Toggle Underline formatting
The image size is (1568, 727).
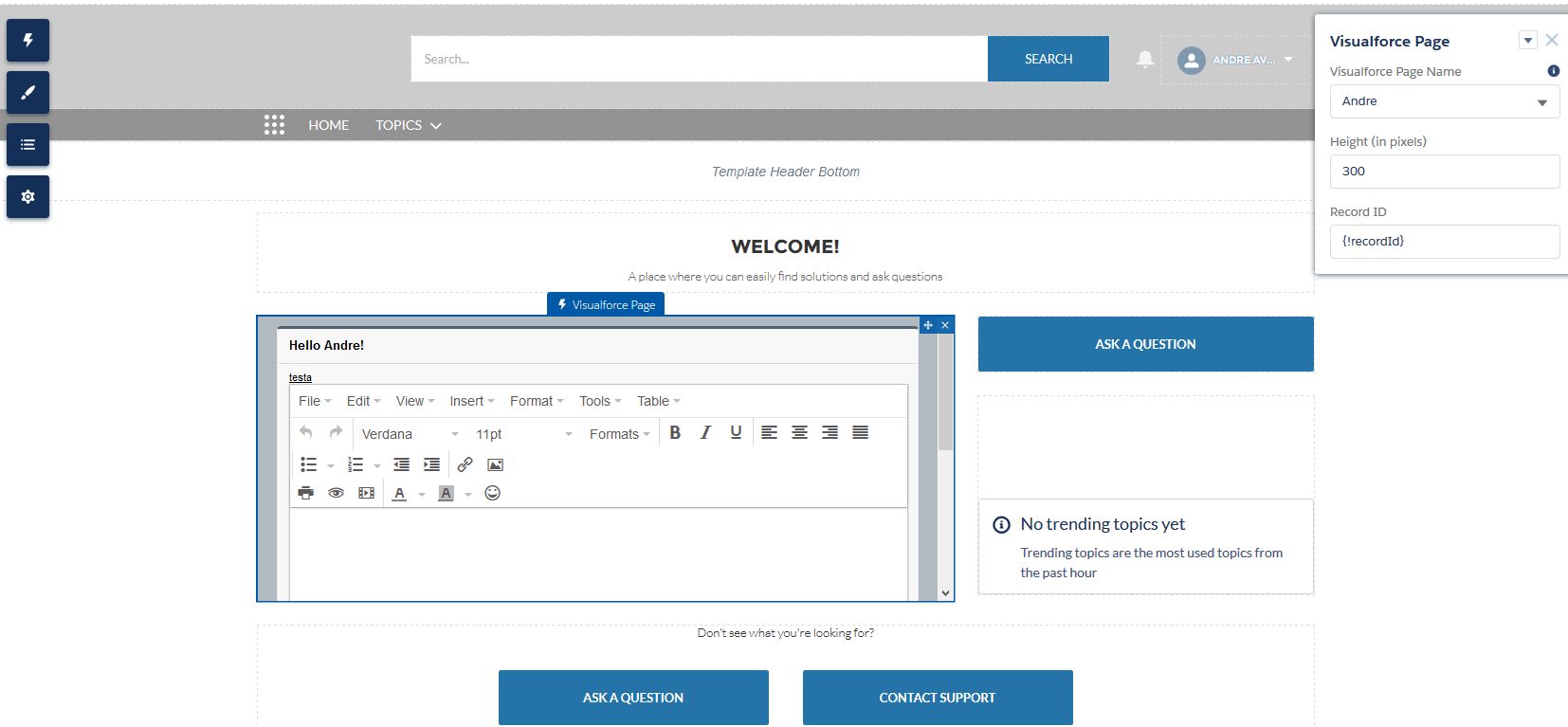click(736, 432)
